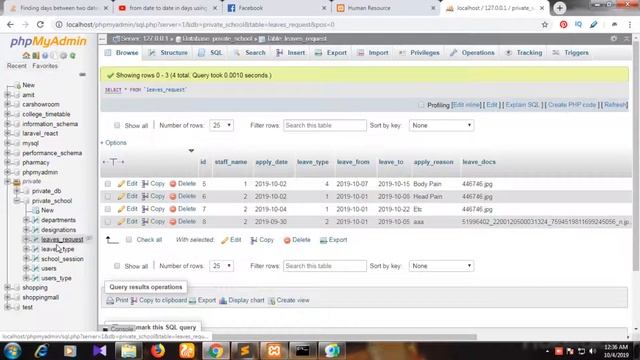Switch to the Structure tab
This screenshot has height=360, width=640.
168,53
